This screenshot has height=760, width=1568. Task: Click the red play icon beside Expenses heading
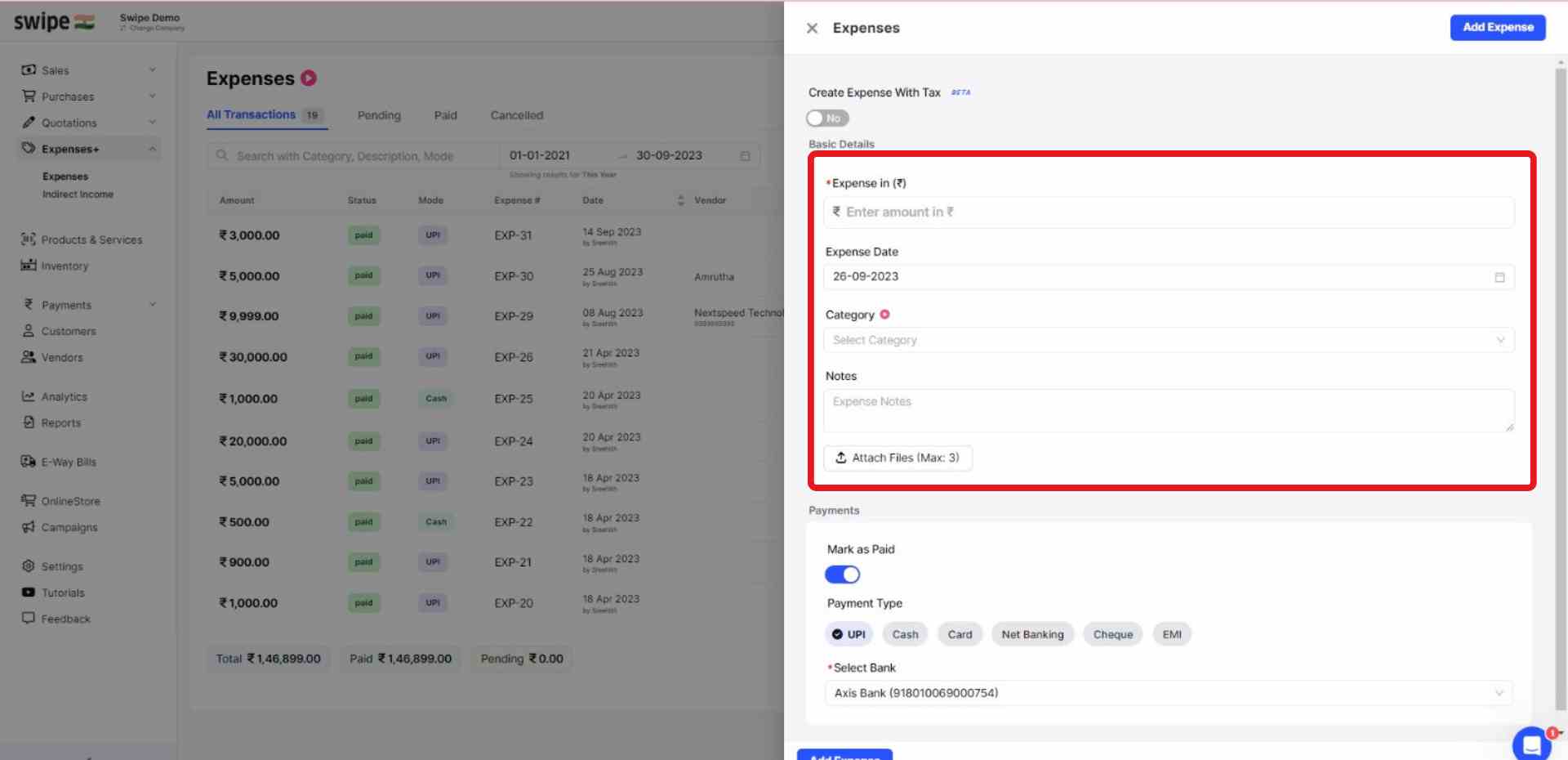coord(309,78)
